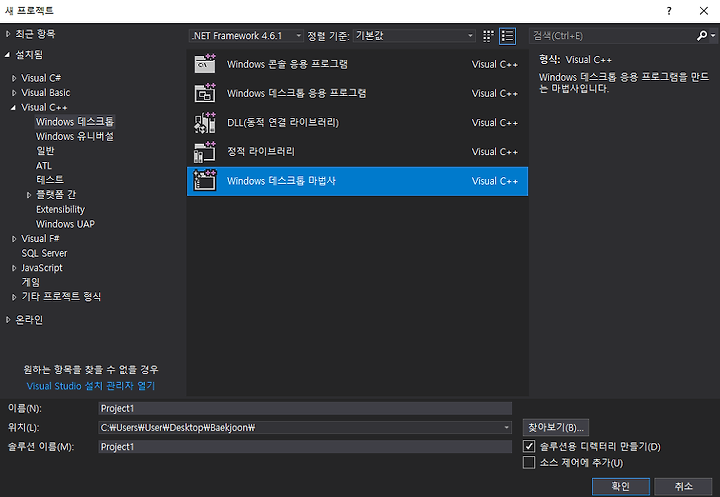Select the Extensibility category
Viewport: 720px width, 497px height.
[61, 209]
